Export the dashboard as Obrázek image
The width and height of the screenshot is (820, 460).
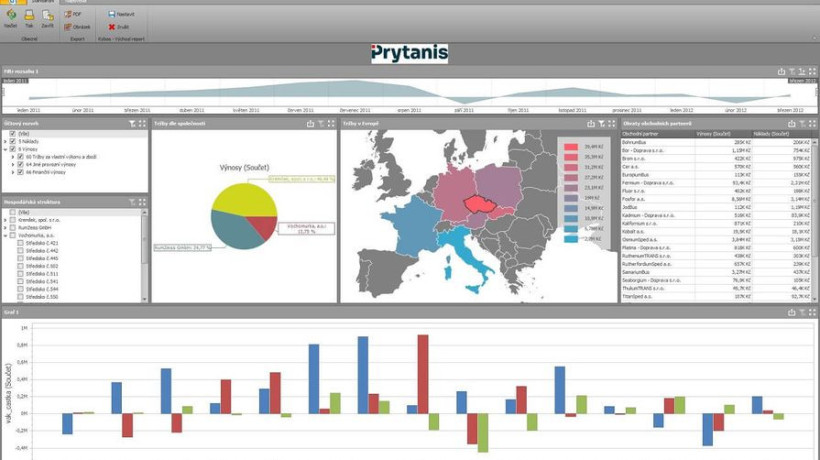(x=78, y=27)
